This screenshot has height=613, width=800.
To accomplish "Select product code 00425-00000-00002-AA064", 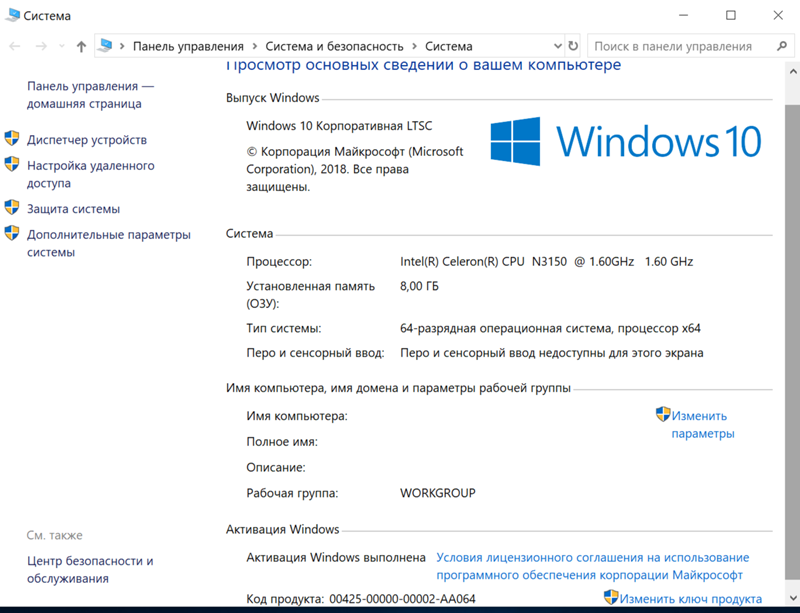I will 403,599.
